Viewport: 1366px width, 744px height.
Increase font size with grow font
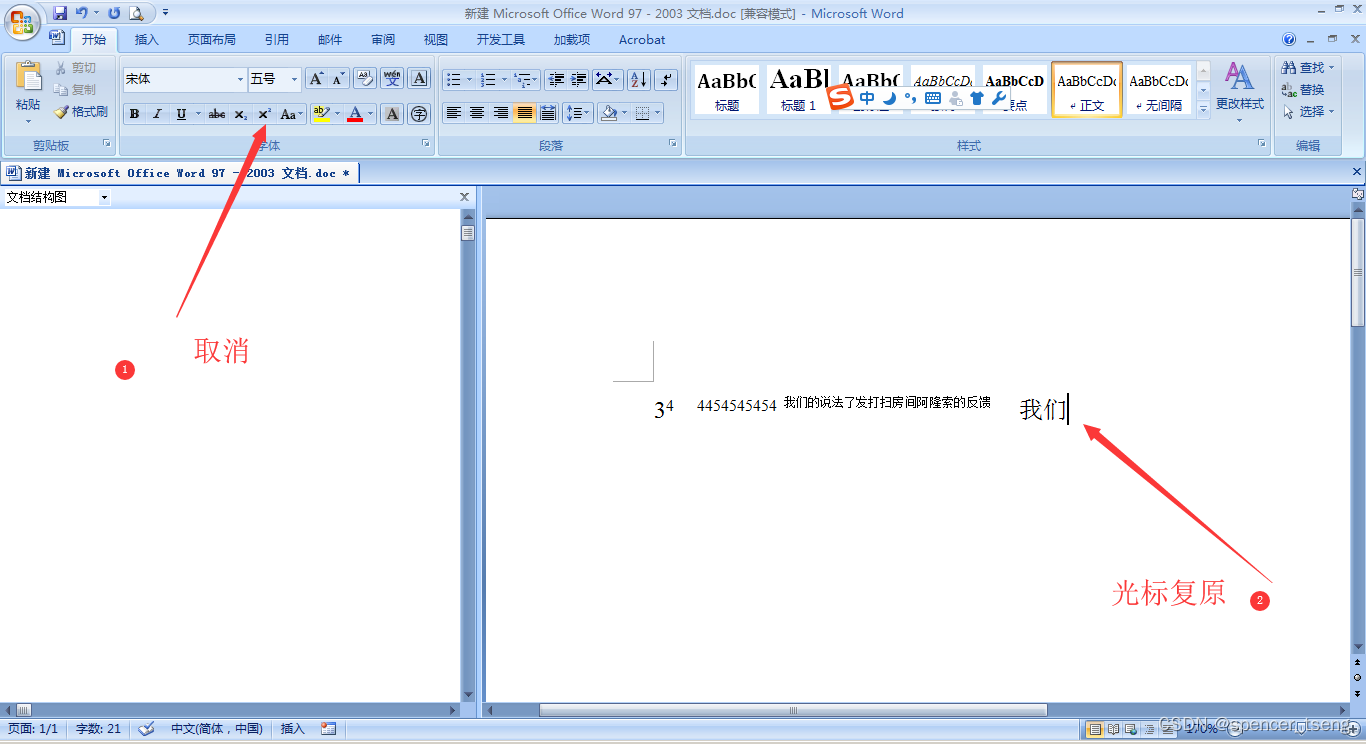[x=316, y=79]
